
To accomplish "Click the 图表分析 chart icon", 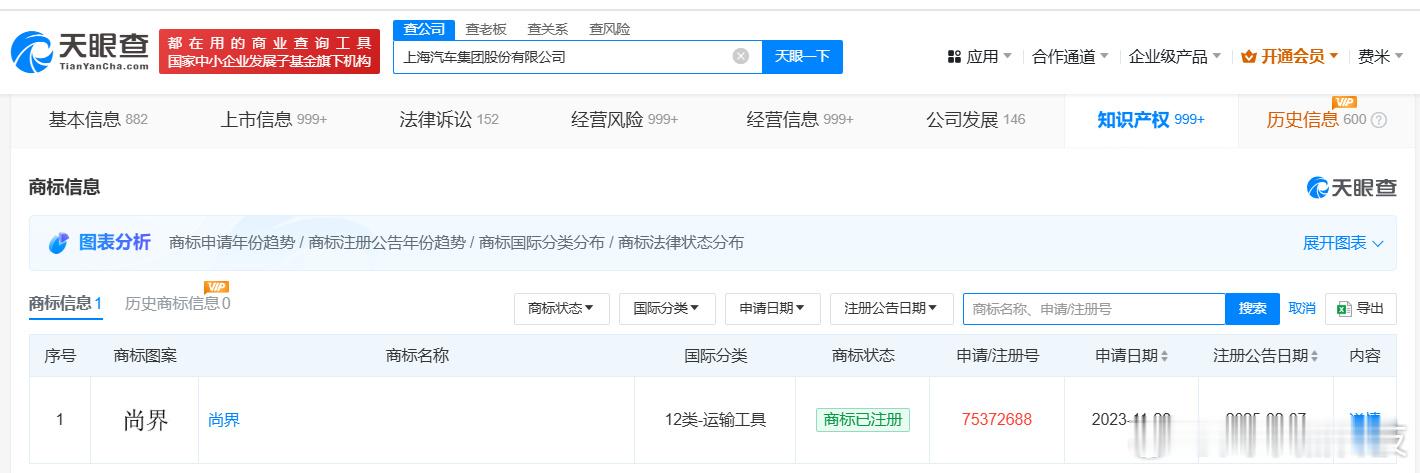I will point(59,243).
